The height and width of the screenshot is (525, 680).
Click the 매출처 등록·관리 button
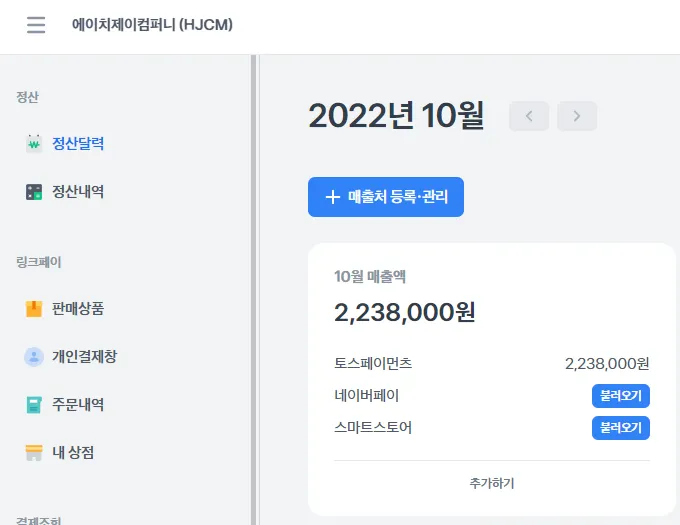(386, 197)
